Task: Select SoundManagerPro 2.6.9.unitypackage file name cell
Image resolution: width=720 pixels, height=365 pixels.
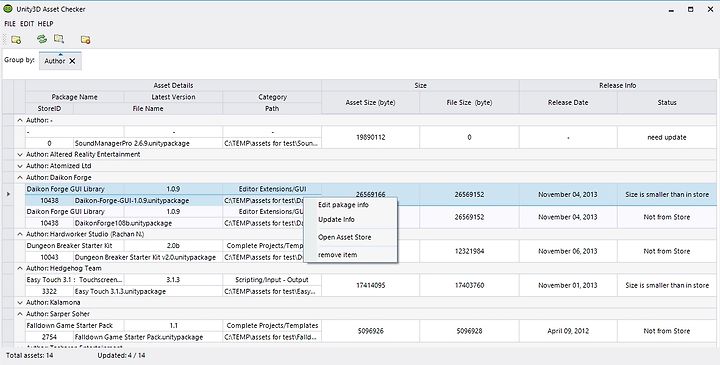Action: (x=148, y=143)
